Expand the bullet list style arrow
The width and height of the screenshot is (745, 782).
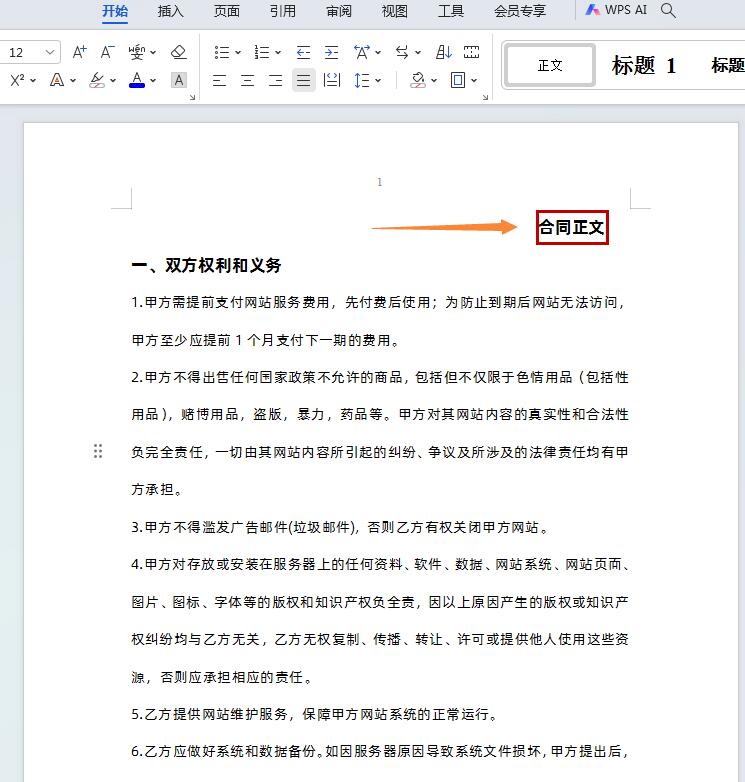[x=238, y=52]
